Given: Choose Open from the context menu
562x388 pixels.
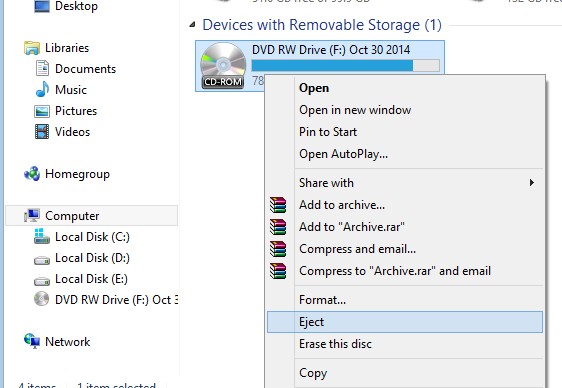Looking at the screenshot, I should 405,88.
